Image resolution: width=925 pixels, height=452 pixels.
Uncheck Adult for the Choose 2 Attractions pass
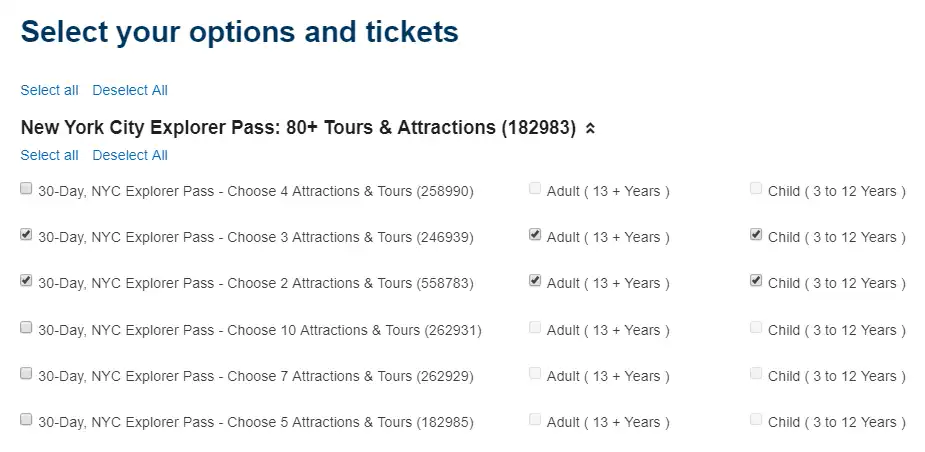tap(535, 281)
